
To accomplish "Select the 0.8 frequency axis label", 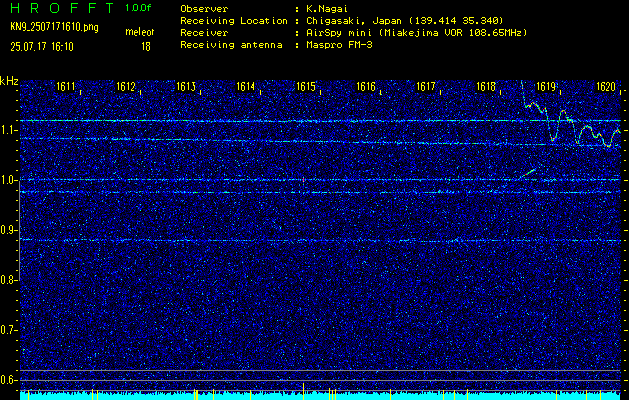I will tap(8, 280).
